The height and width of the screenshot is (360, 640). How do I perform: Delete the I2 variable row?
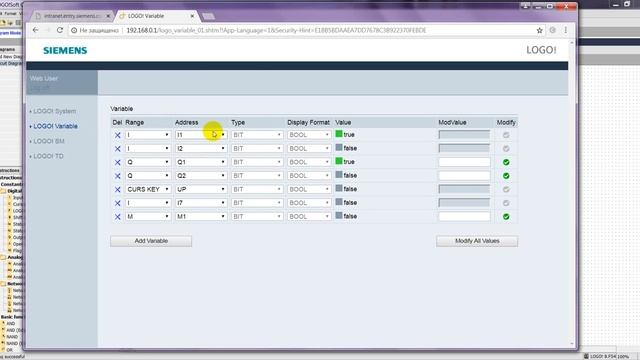tap(118, 149)
